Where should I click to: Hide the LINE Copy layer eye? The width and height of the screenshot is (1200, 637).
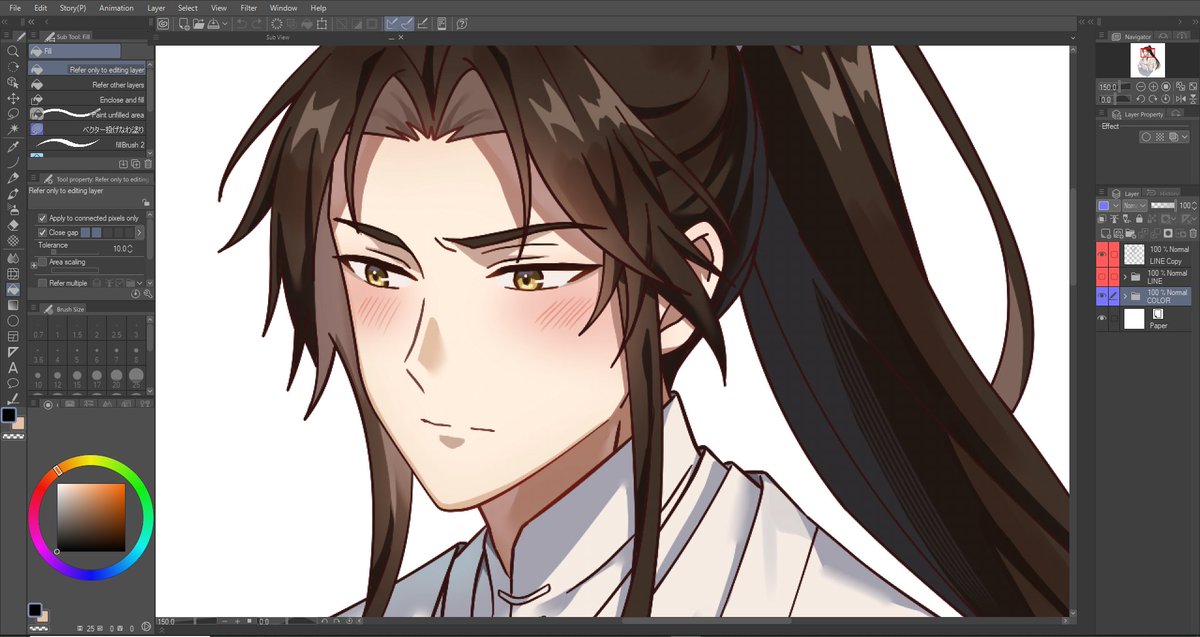(1102, 254)
